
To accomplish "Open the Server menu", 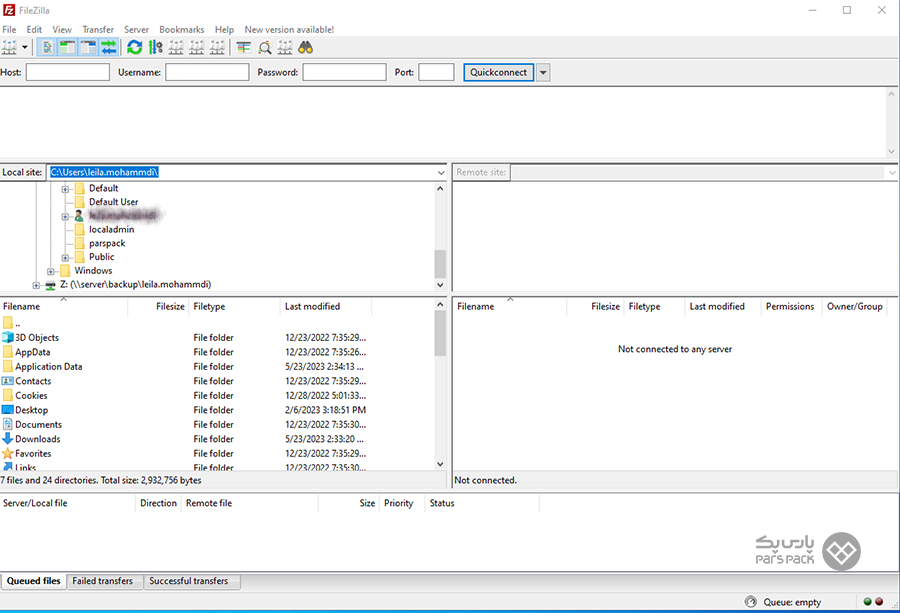I will tap(136, 29).
